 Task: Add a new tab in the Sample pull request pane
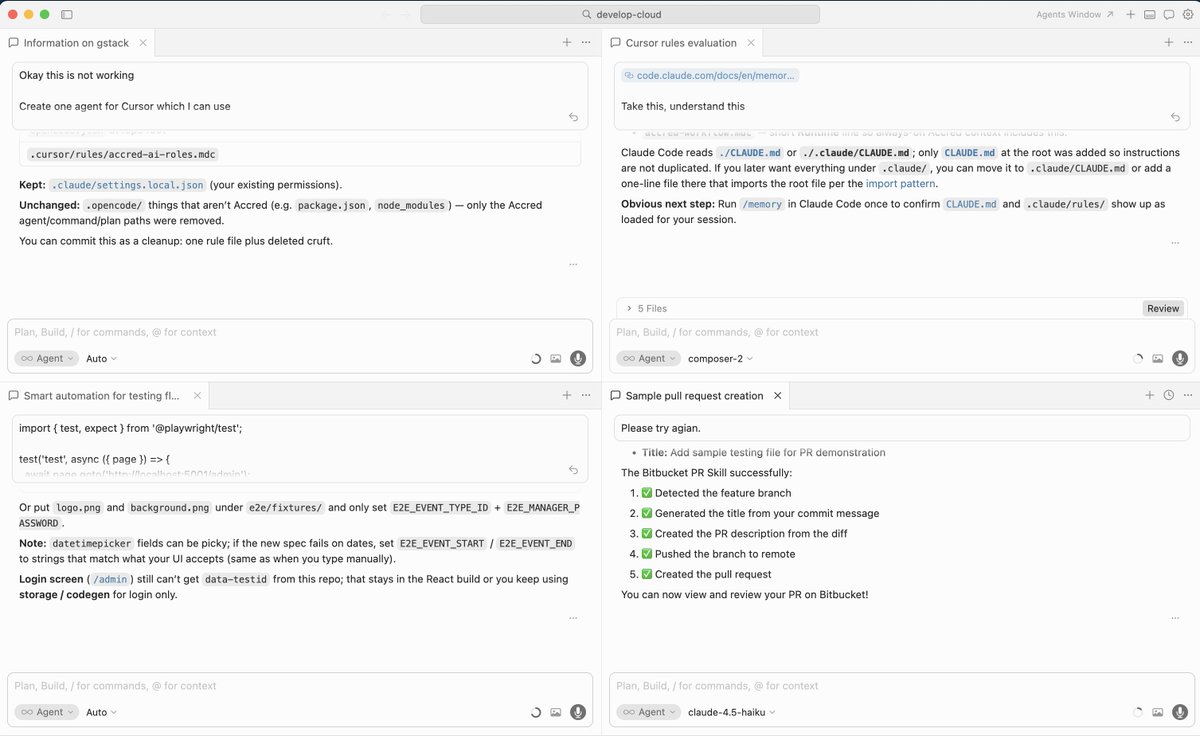click(1150, 396)
